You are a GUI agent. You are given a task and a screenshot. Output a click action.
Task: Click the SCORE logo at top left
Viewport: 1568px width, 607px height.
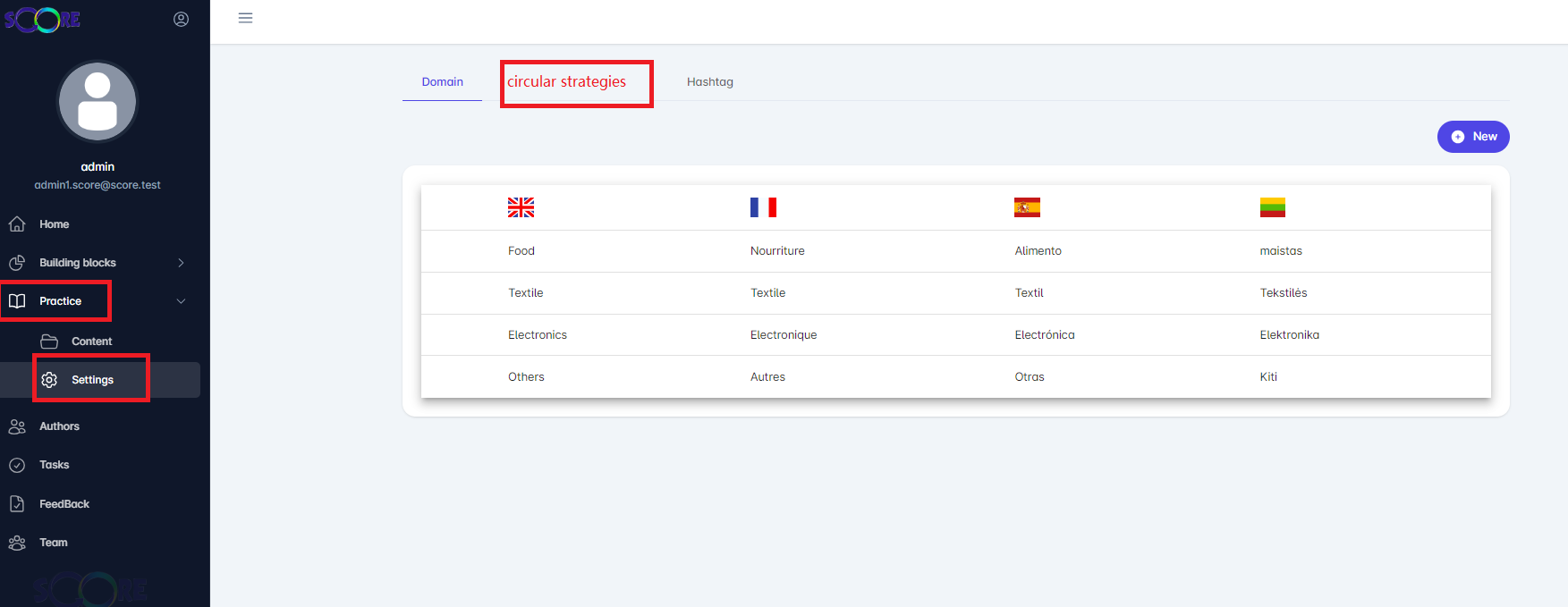point(42,20)
